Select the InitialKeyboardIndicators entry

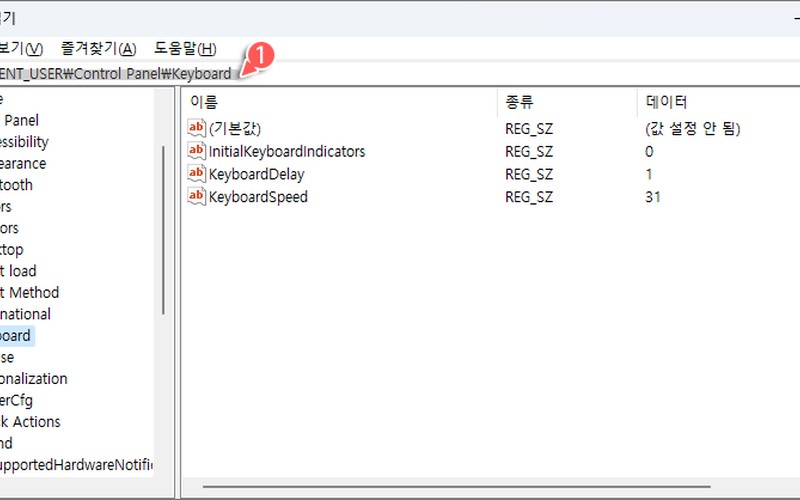(x=287, y=152)
